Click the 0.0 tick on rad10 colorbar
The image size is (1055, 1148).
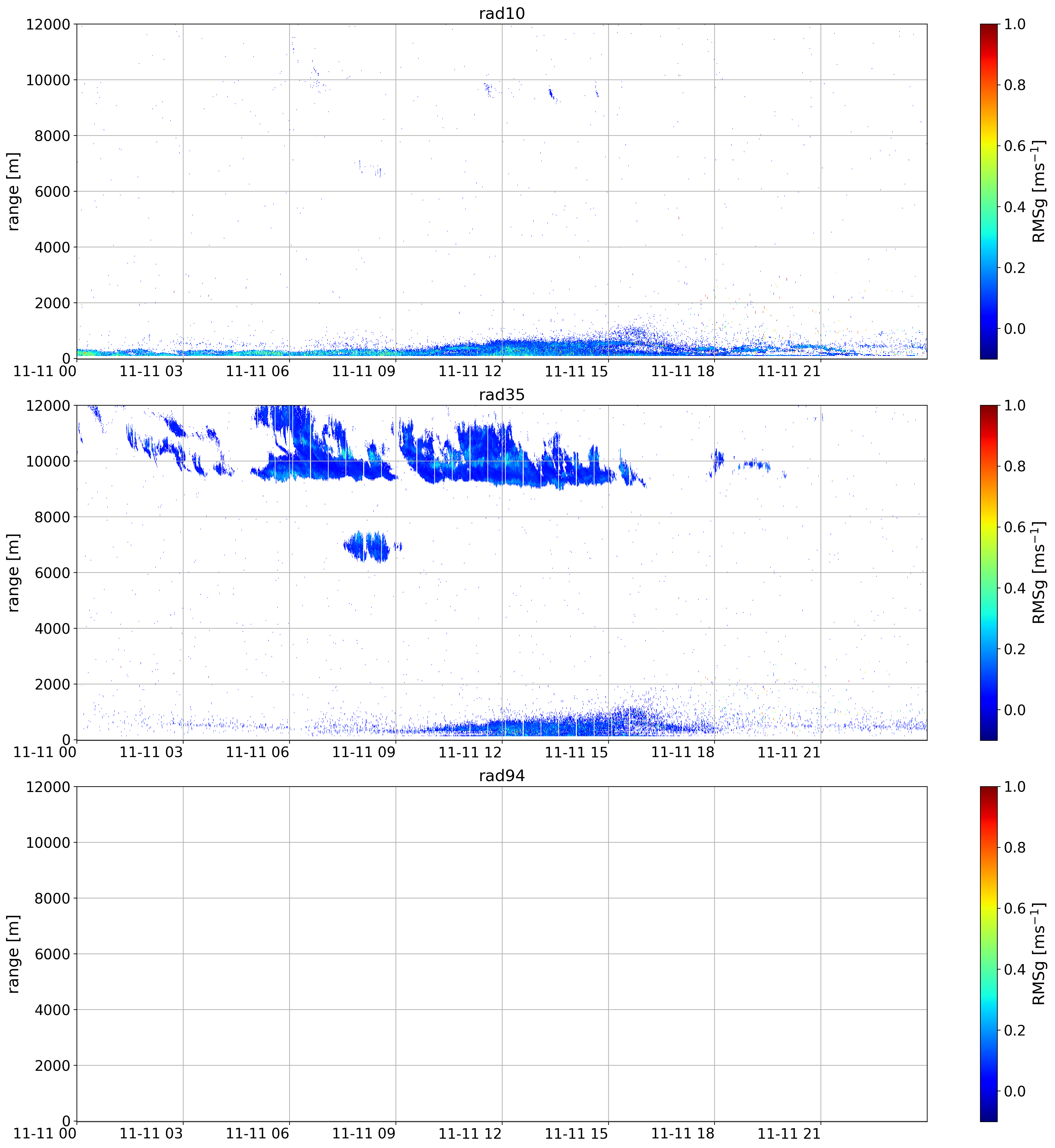1015,328
